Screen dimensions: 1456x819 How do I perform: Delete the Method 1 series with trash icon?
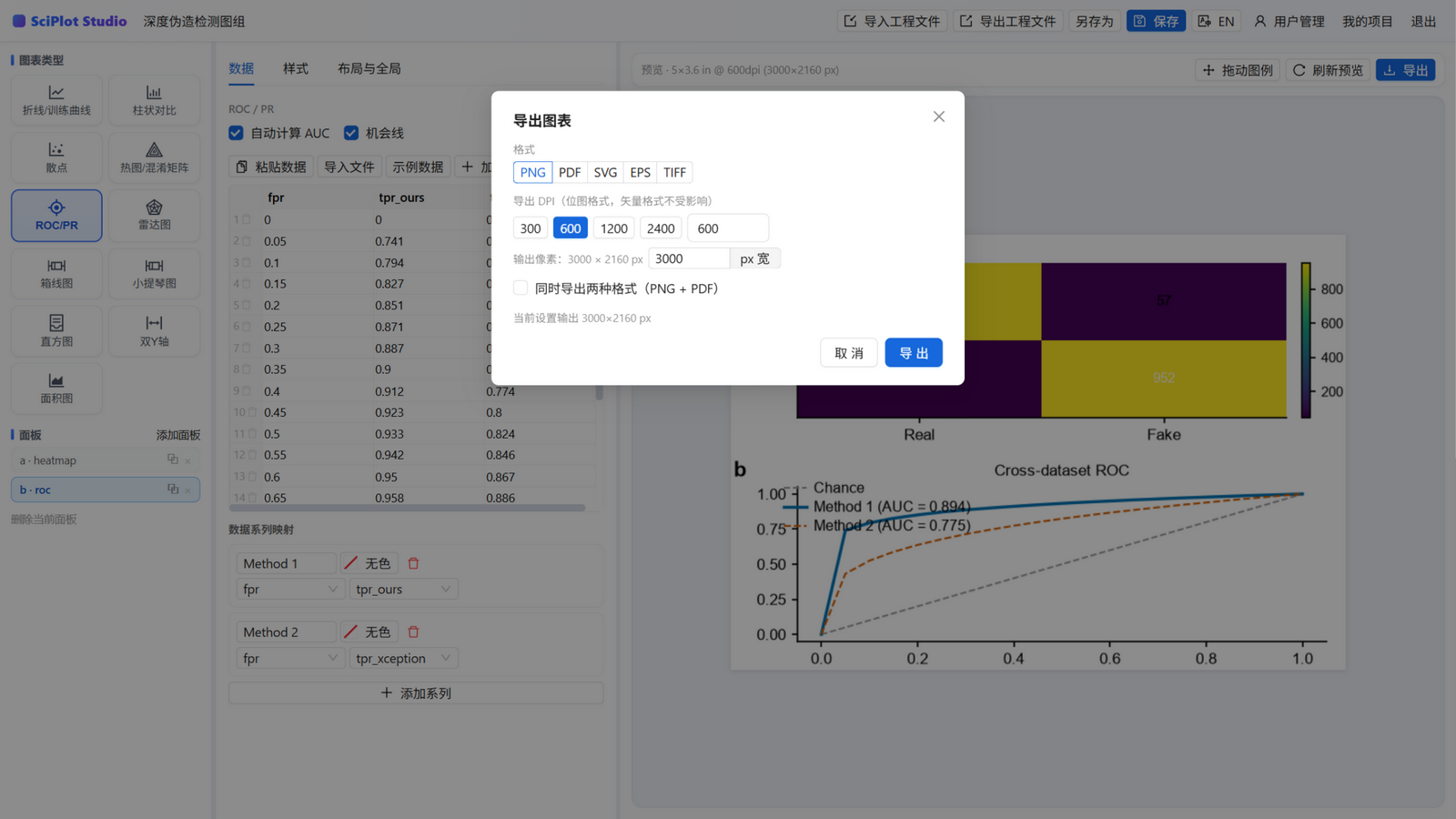coord(413,563)
